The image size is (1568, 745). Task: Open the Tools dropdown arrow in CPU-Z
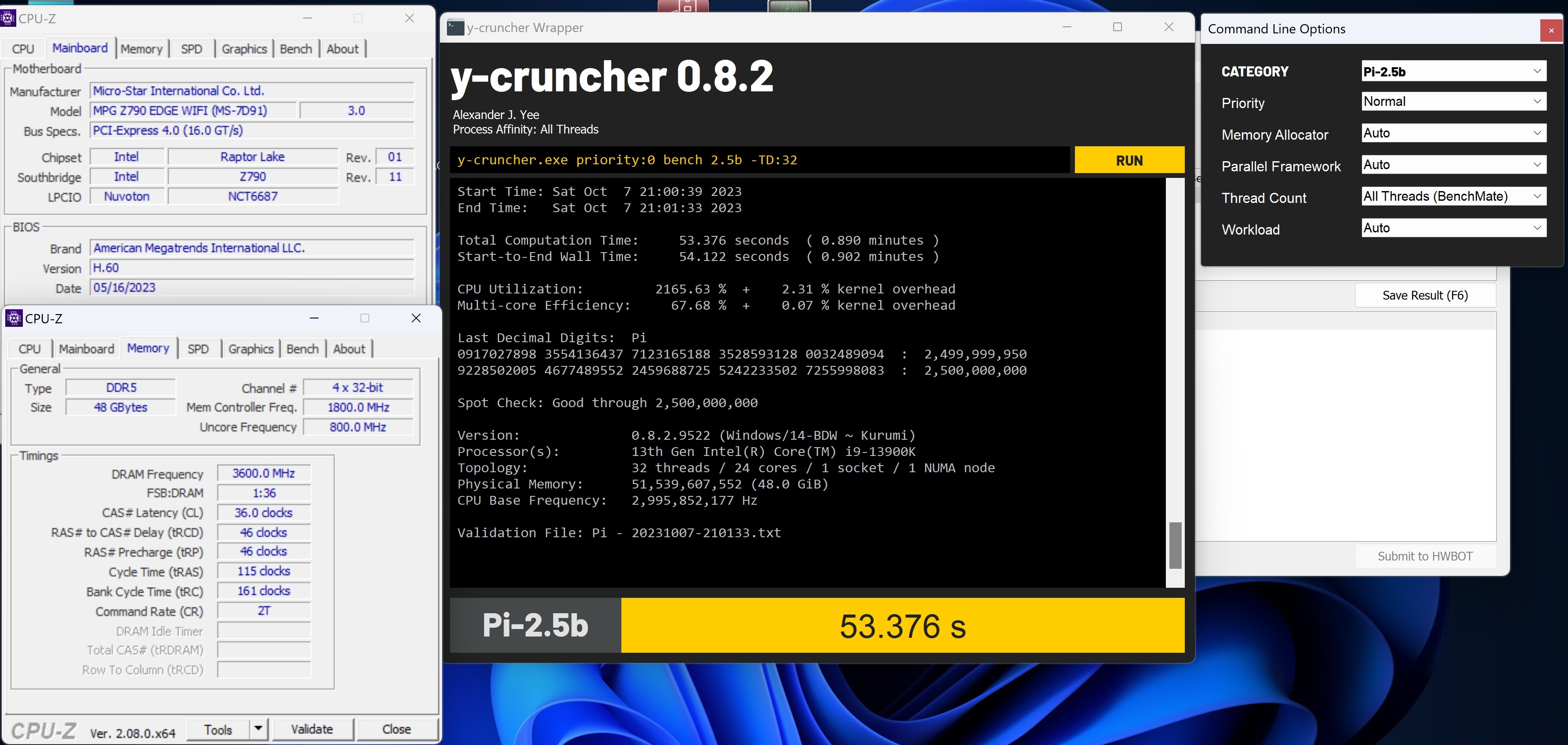(259, 729)
